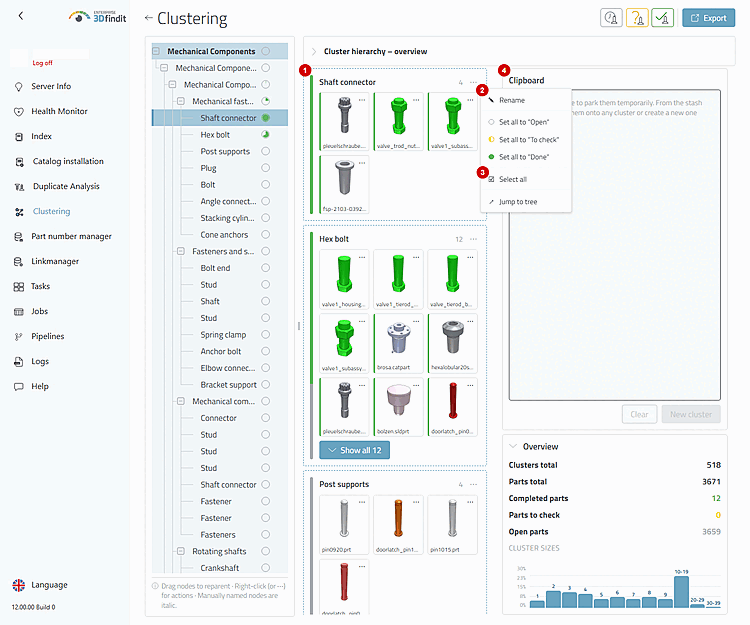This screenshot has width=750, height=625.
Task: Go back using arrow beside Clustering title
Action: 148,18
